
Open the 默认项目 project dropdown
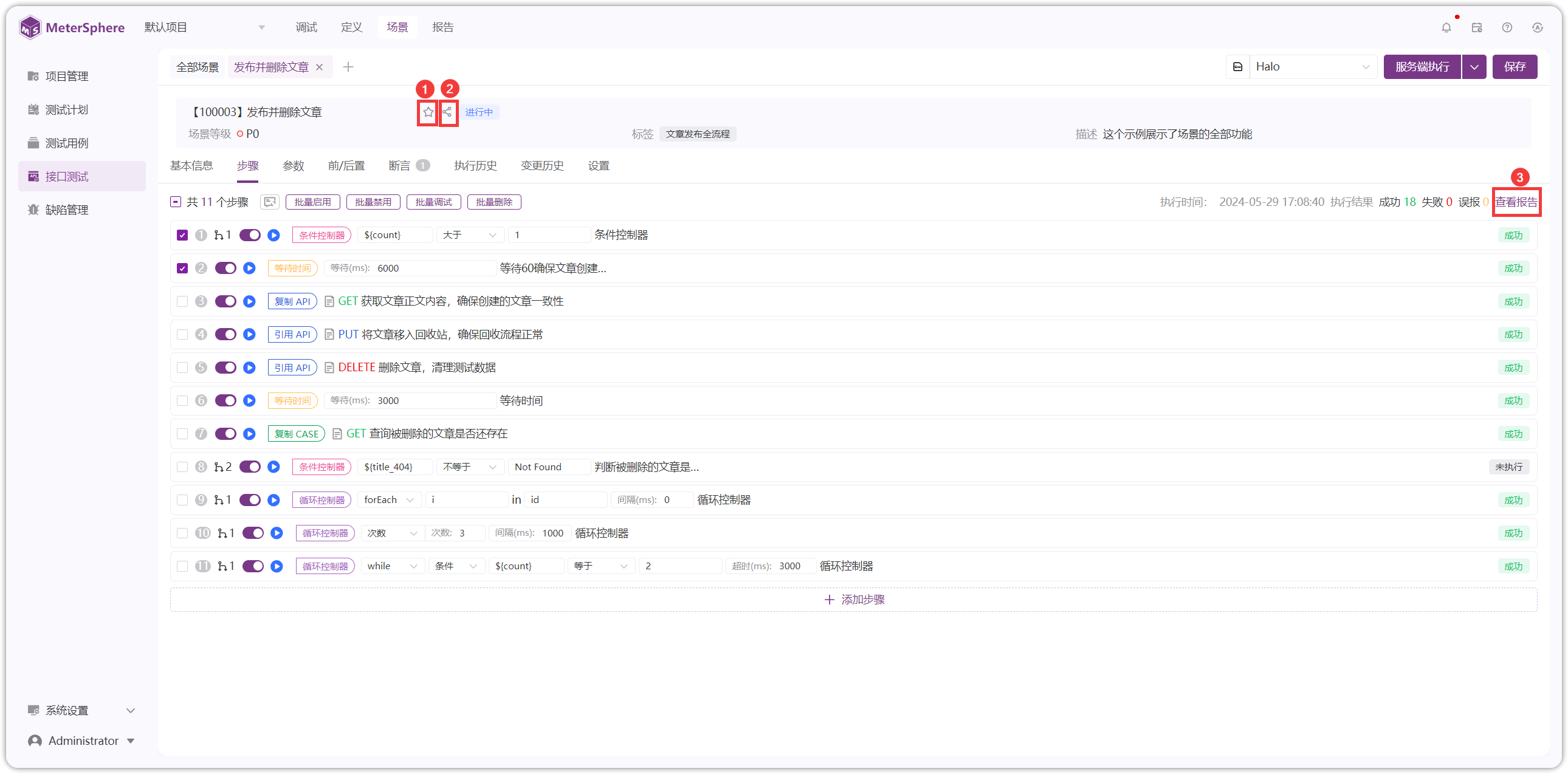205,27
